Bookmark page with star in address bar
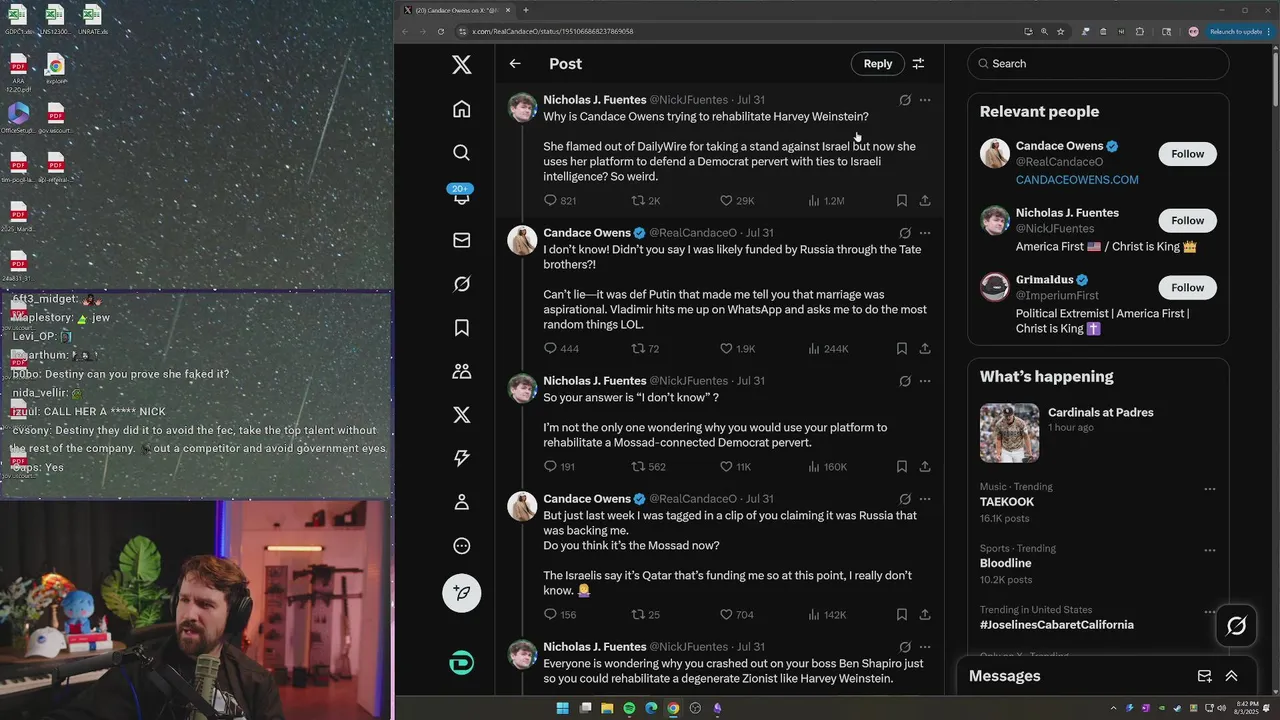Screen dimensions: 1280x720 (1061, 31)
